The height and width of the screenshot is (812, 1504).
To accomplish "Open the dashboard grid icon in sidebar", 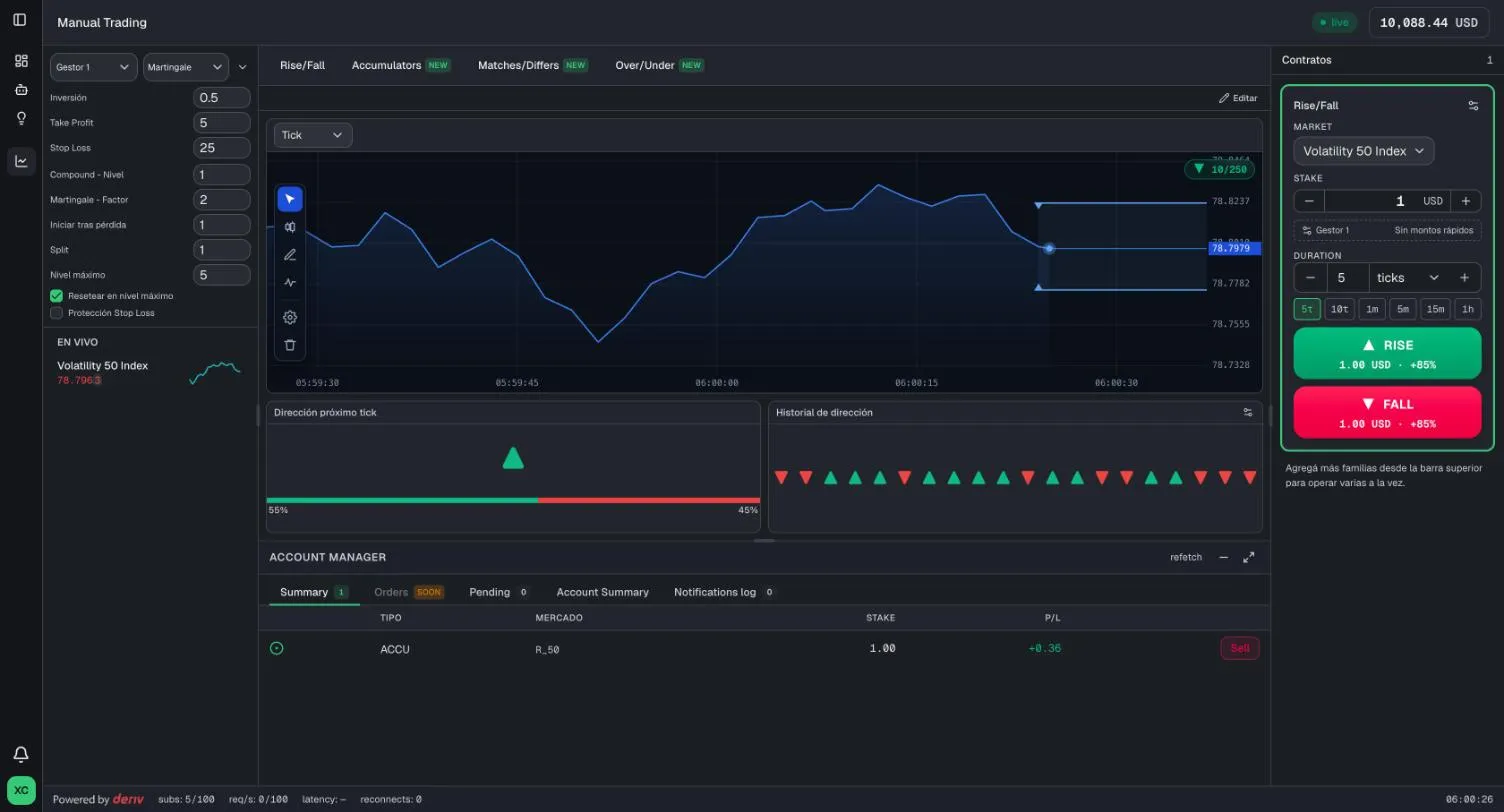I will coord(21,61).
